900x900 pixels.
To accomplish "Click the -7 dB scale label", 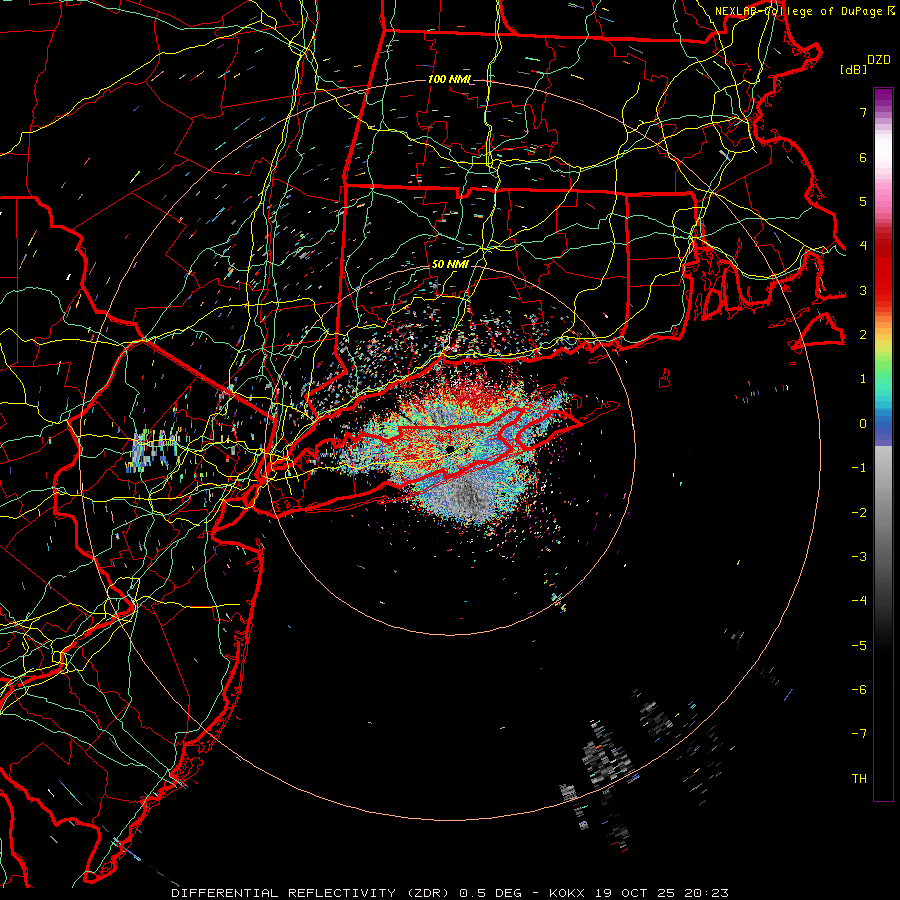I will pos(859,734).
